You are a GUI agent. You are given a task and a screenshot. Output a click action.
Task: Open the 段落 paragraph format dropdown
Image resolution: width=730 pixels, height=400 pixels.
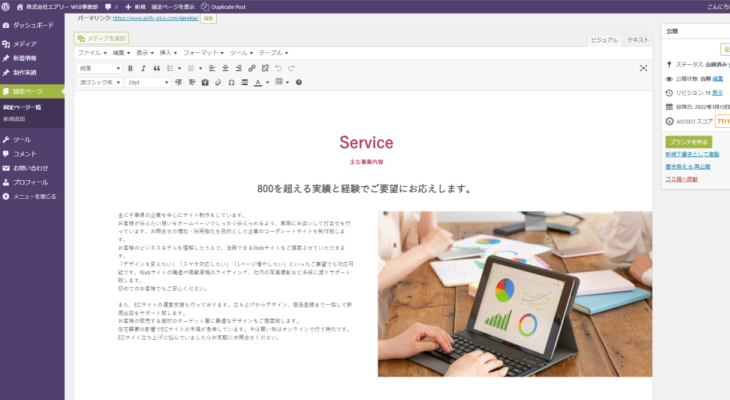(99, 68)
